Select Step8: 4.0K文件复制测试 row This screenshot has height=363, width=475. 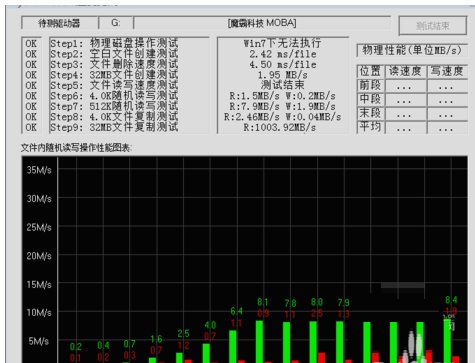[114, 117]
